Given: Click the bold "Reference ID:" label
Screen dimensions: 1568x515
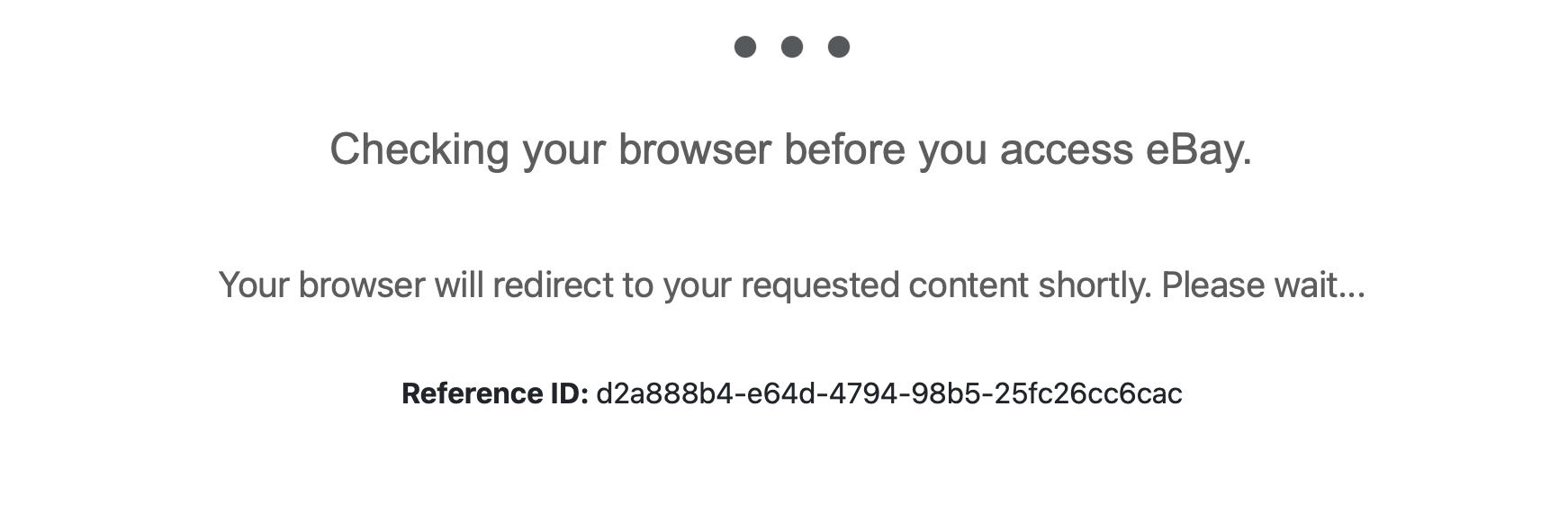Looking at the screenshot, I should coord(494,393).
